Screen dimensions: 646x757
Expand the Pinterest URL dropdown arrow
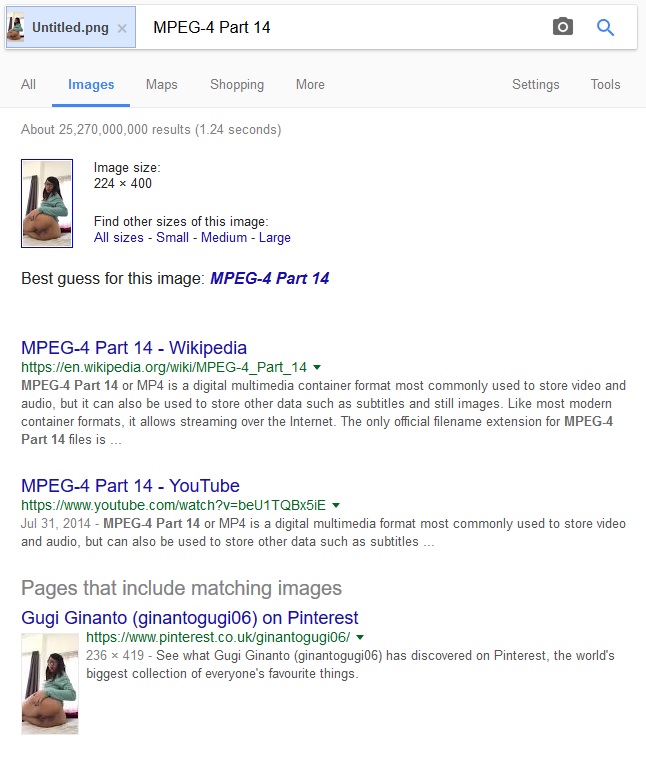point(360,637)
